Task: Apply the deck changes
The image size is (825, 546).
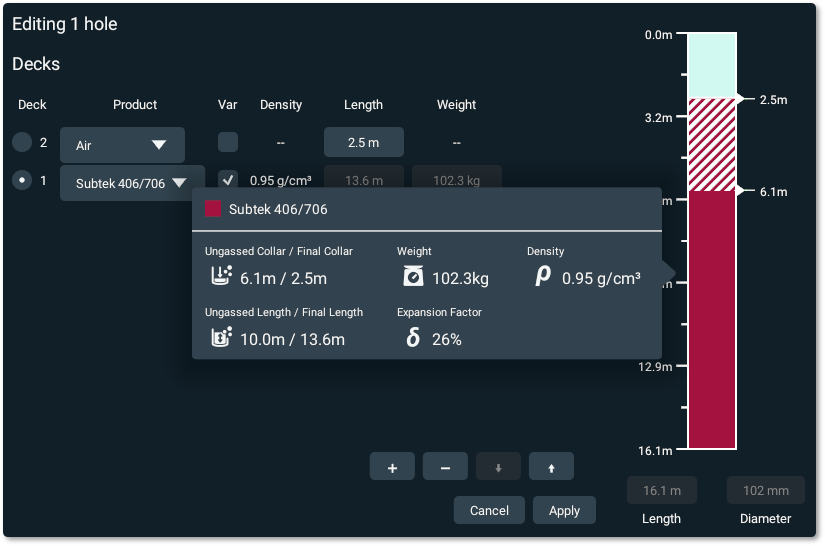Action: [564, 510]
